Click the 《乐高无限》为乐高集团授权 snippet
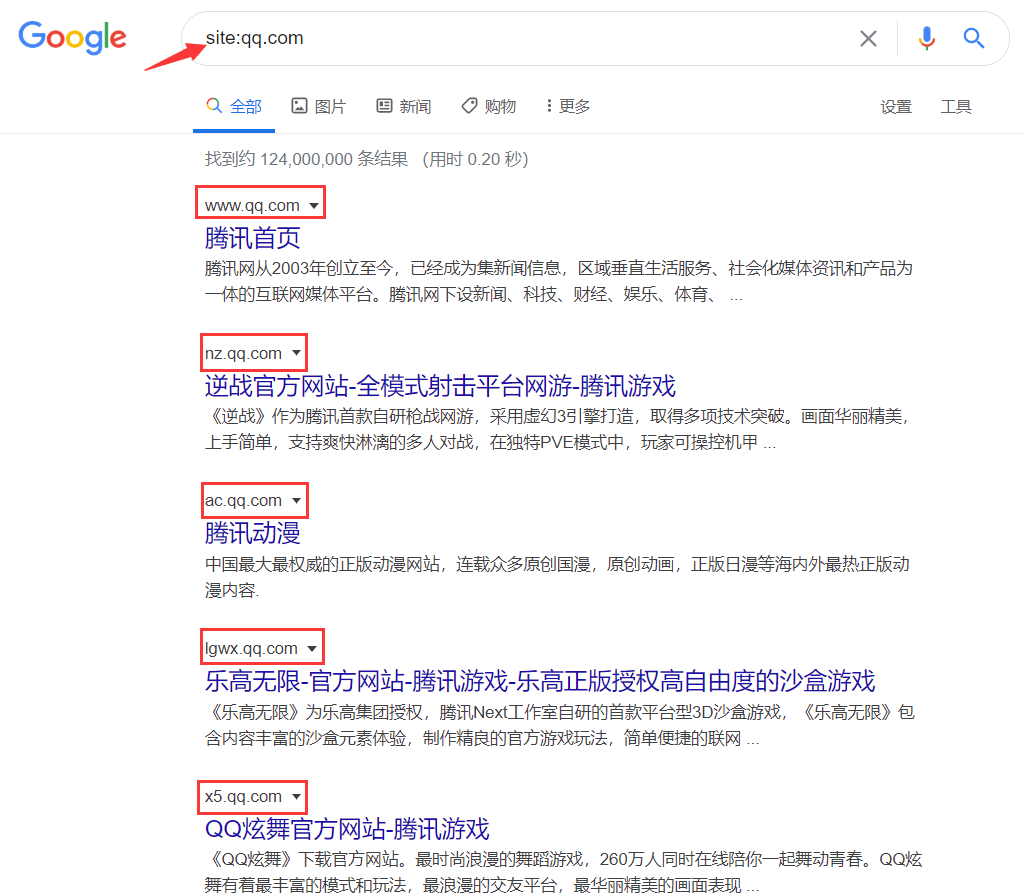 [560, 725]
